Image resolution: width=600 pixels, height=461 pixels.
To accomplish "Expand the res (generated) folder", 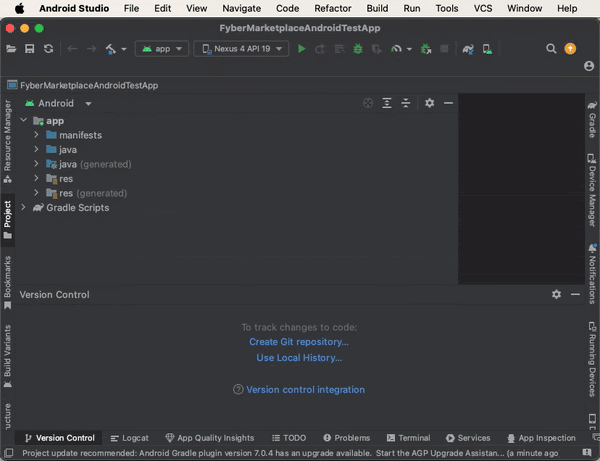I will (36, 193).
